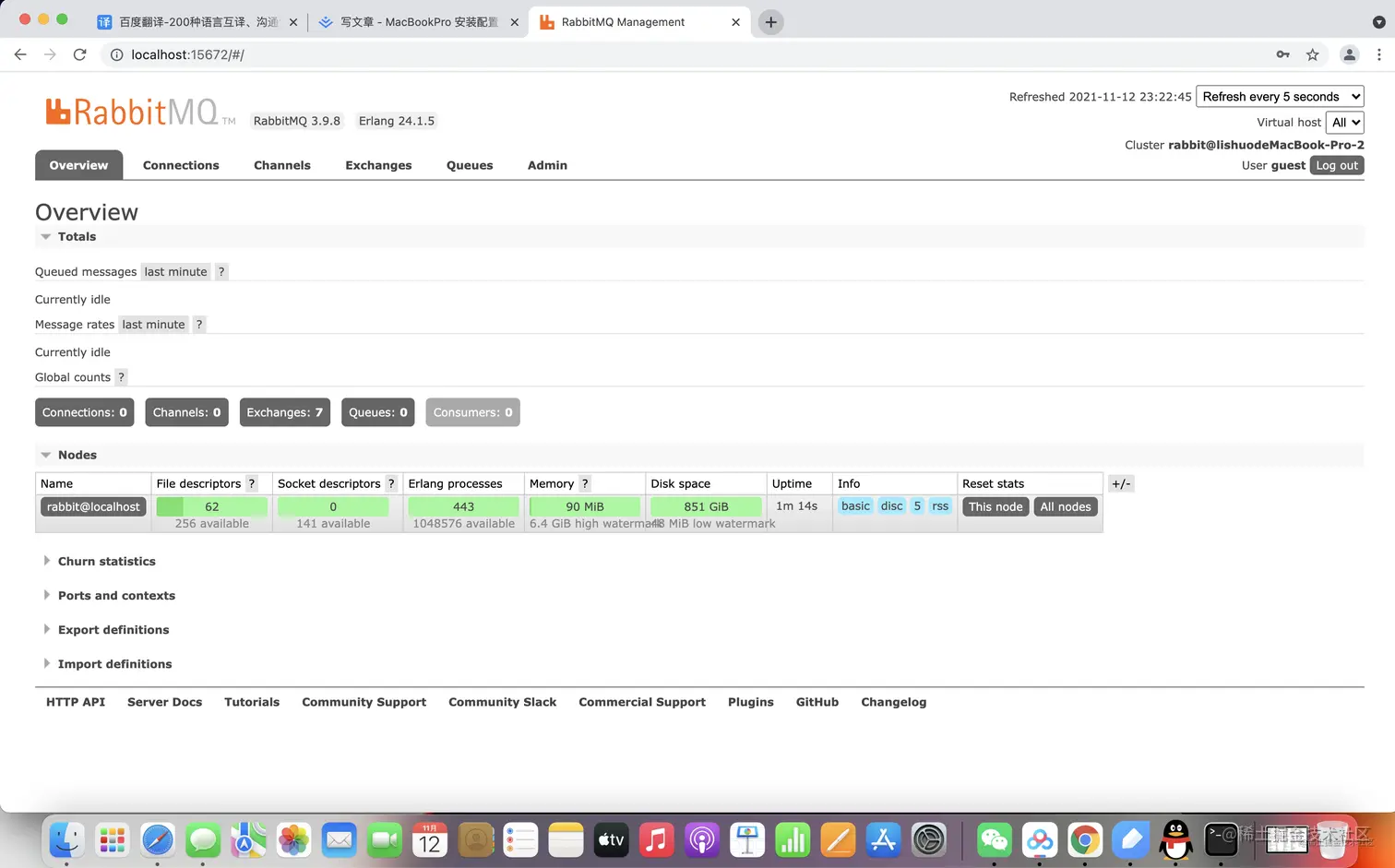1395x868 pixels.
Task: Open Finder from the dock
Action: pyautogui.click(x=66, y=839)
